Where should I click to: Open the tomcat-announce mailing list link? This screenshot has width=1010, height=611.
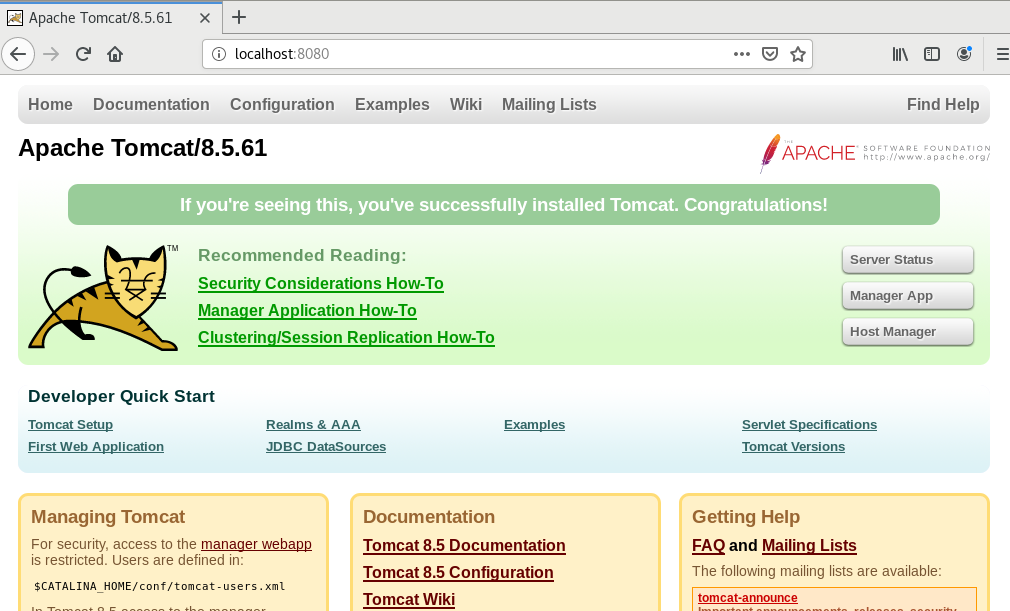pos(747,597)
